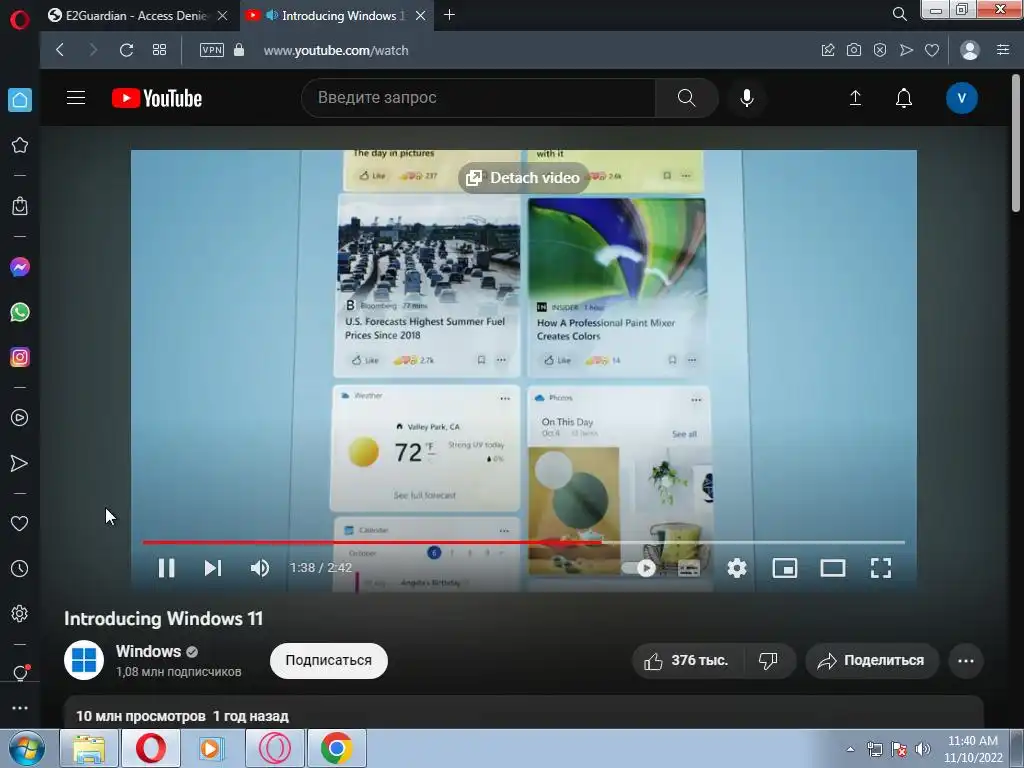This screenshot has height=768, width=1024.
Task: Open My Flow send icon in address bar
Action: (x=906, y=50)
